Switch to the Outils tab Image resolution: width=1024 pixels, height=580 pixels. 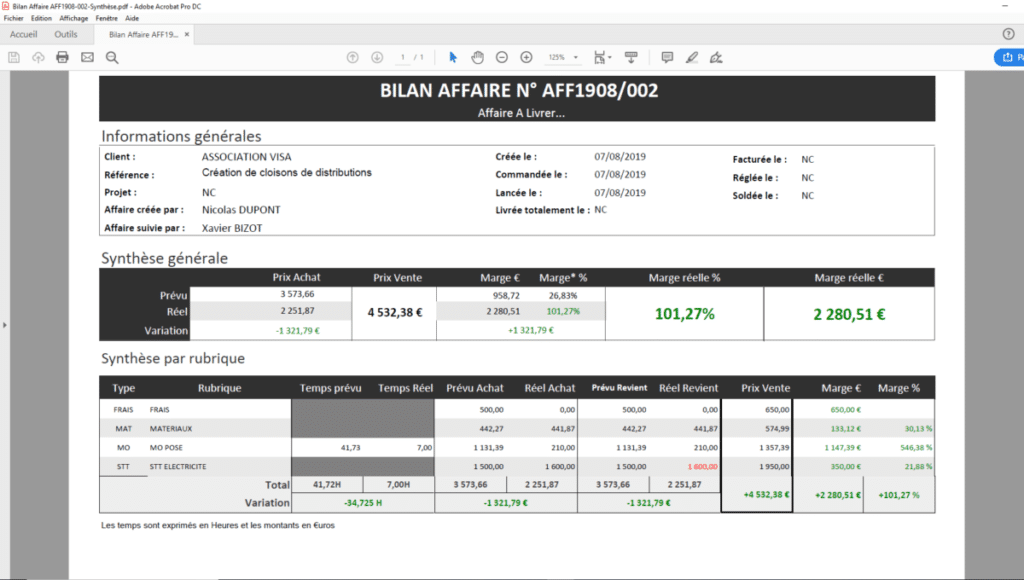pyautogui.click(x=66, y=34)
